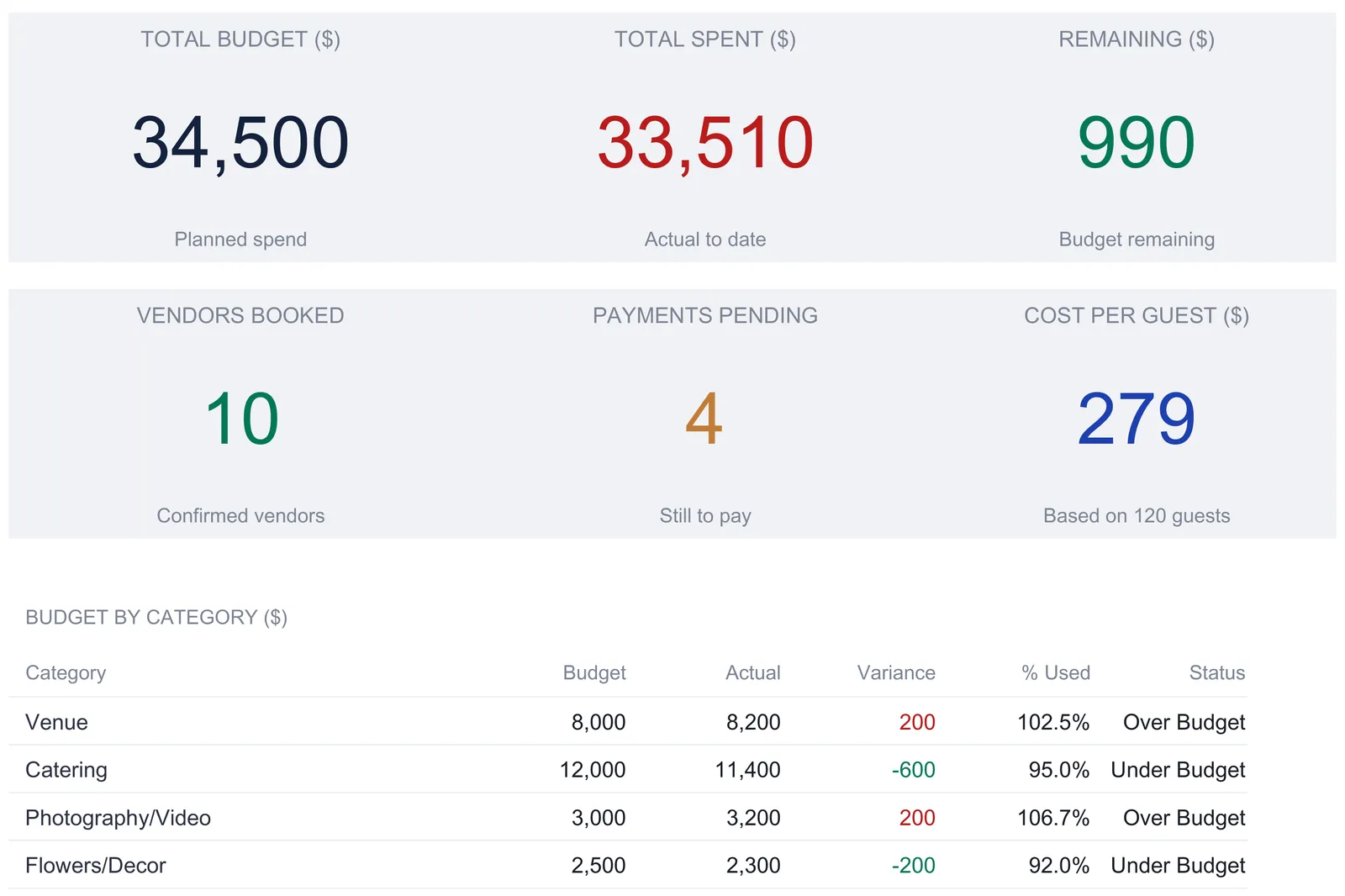
Task: Click the % Used column header
Action: coord(1056,672)
